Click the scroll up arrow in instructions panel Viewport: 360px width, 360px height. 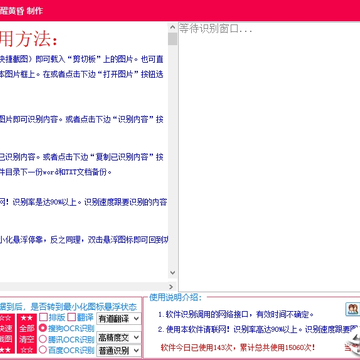tap(172, 27)
